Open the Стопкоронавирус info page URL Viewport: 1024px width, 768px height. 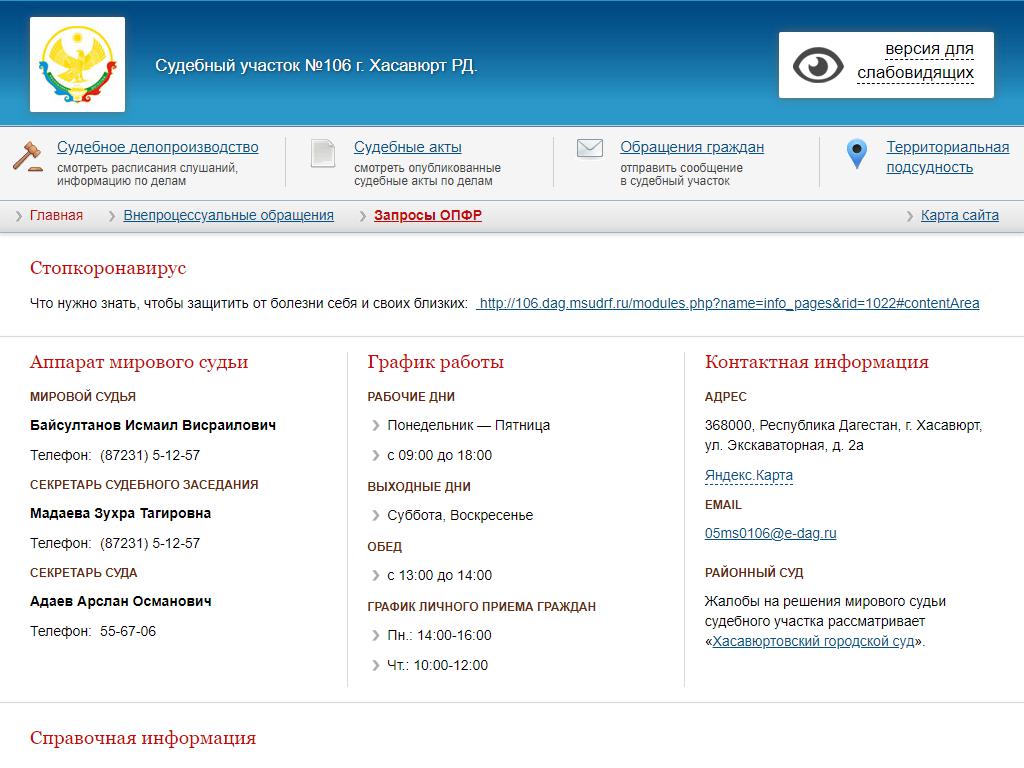tap(728, 303)
